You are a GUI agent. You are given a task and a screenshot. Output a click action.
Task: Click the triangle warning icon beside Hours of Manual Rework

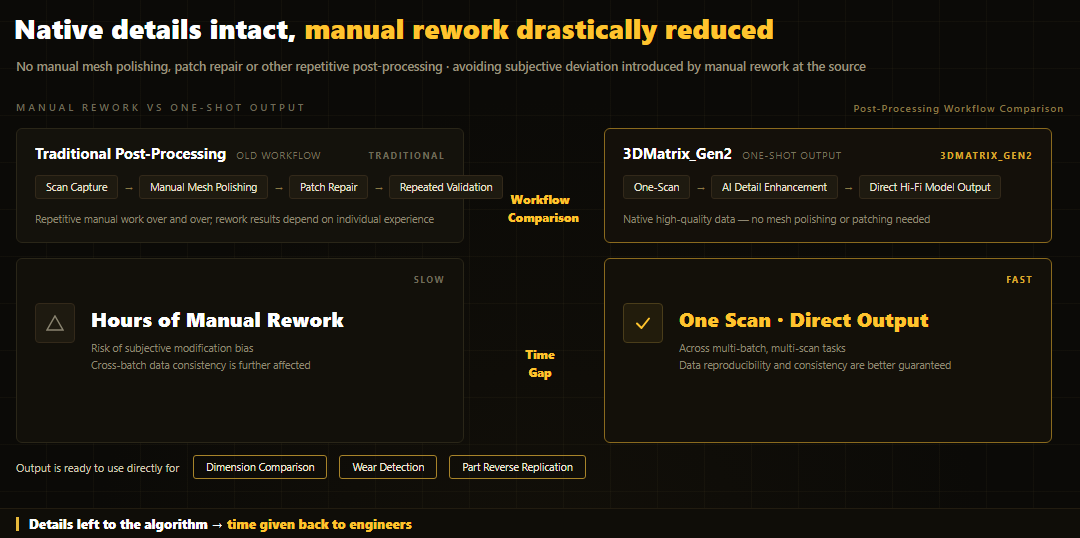coord(55,323)
